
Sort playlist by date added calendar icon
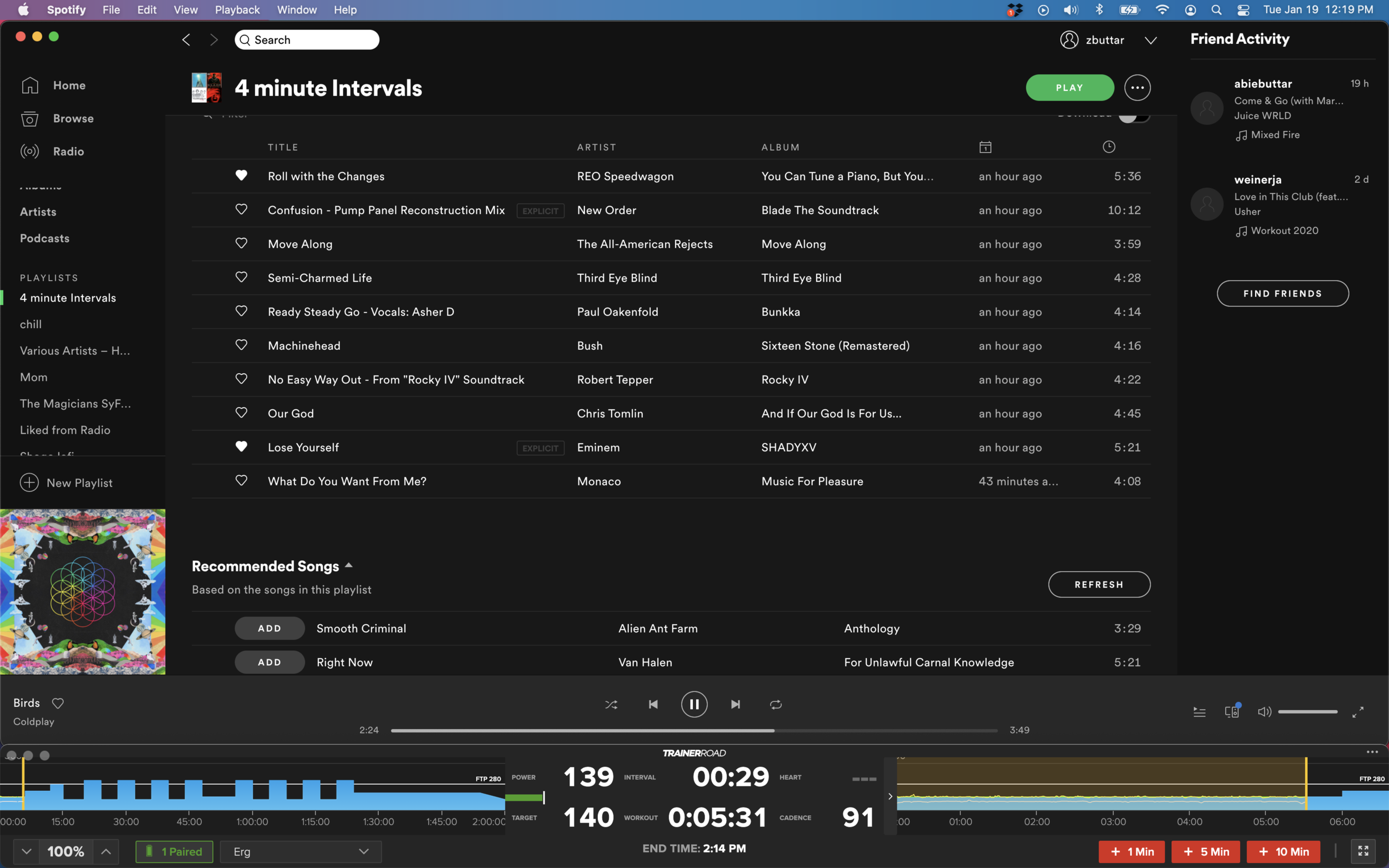[x=985, y=147]
